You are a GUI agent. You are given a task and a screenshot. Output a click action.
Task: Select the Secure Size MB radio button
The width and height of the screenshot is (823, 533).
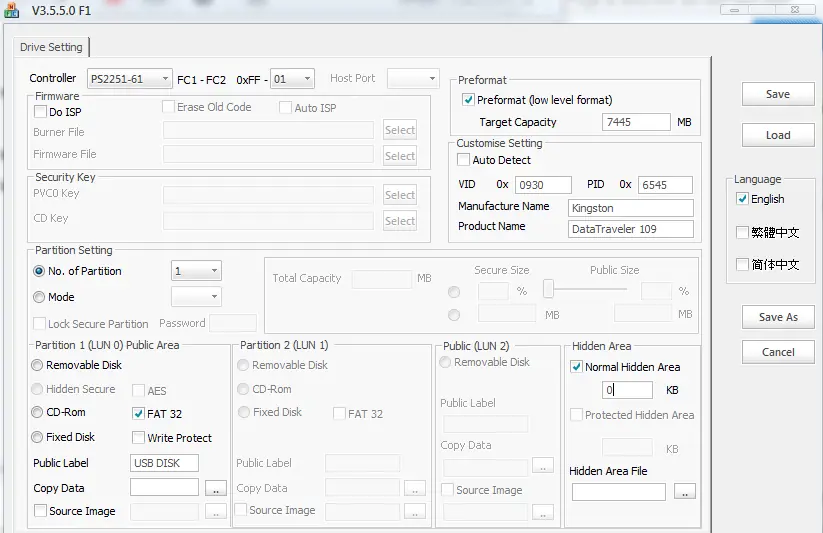pos(454,315)
